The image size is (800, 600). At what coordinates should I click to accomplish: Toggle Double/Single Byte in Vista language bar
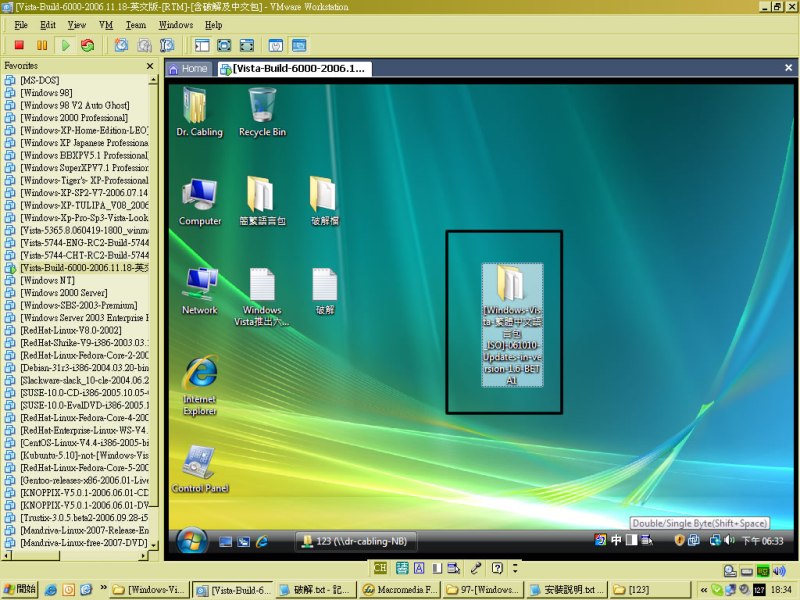point(632,540)
